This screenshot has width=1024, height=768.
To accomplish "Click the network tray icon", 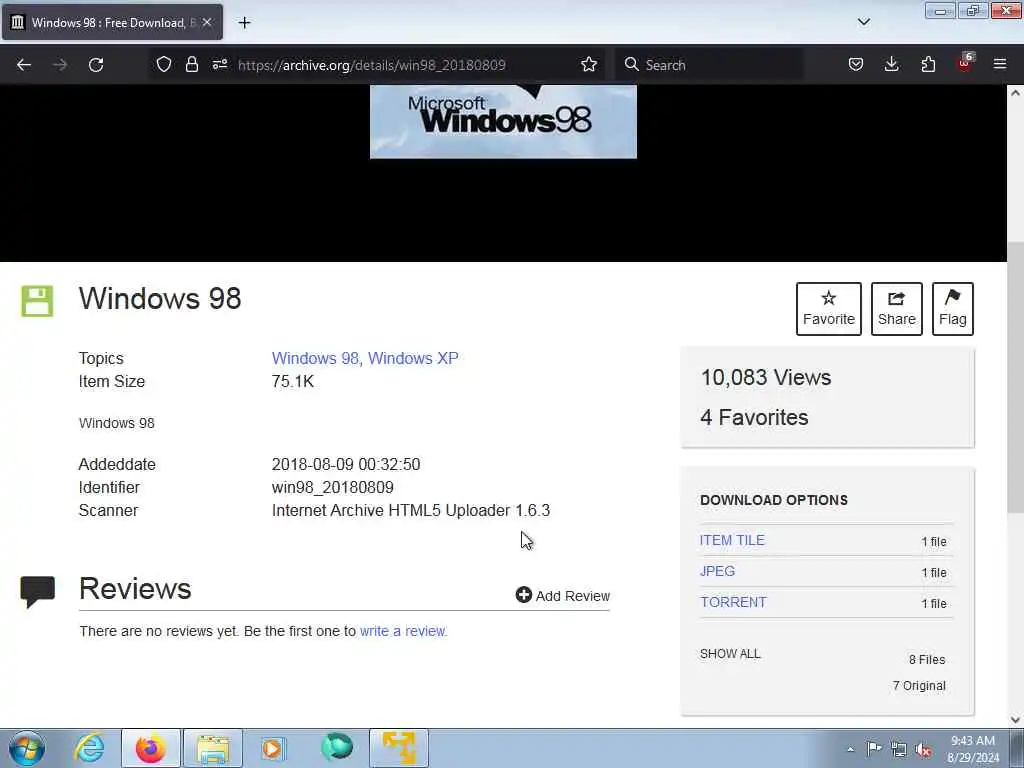I will tap(899, 749).
